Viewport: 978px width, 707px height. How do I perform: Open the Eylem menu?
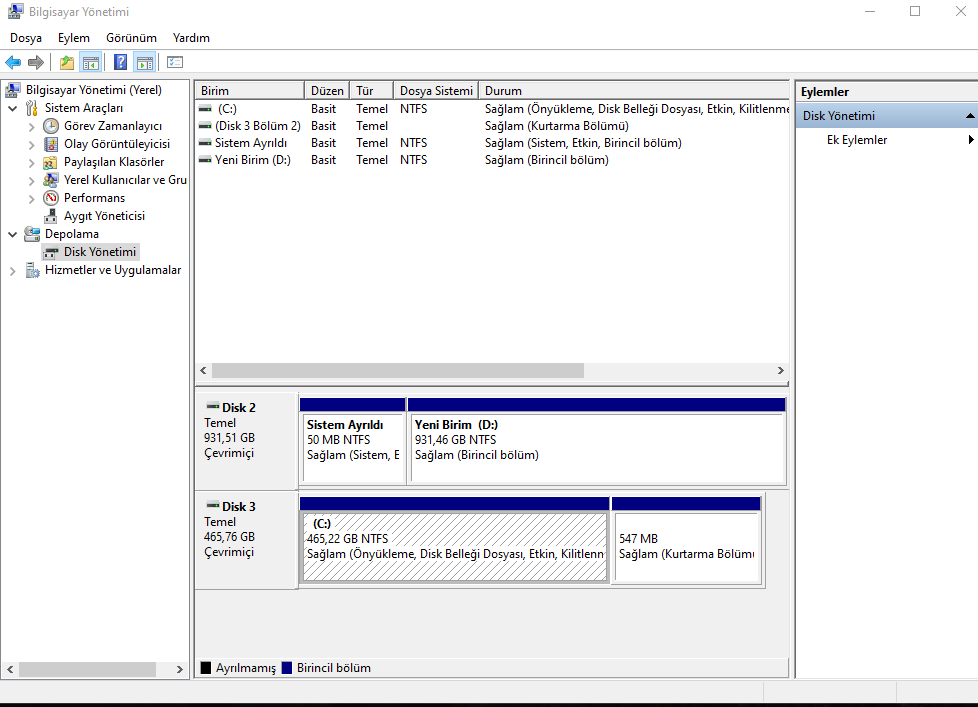pyautogui.click(x=74, y=38)
